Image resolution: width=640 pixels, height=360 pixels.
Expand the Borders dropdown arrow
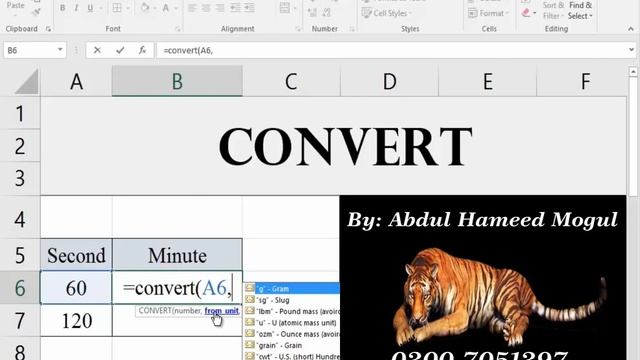[x=128, y=8]
